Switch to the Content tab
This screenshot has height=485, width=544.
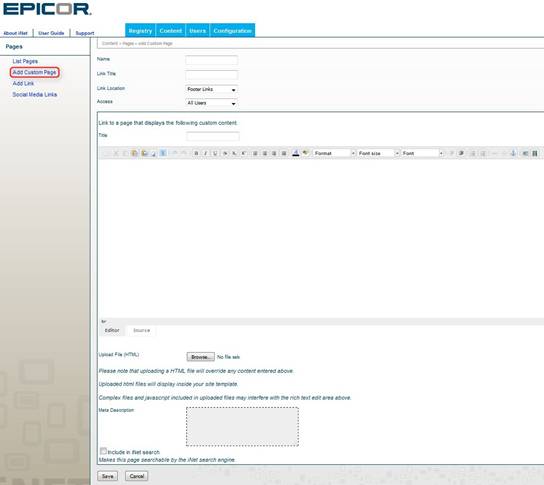click(171, 31)
